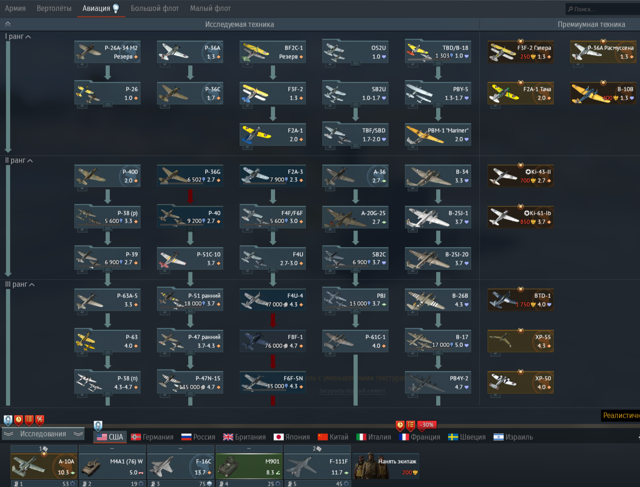Select the F3F-2 Галера premium aircraft
The height and width of the screenshot is (487, 640).
[x=520, y=52]
